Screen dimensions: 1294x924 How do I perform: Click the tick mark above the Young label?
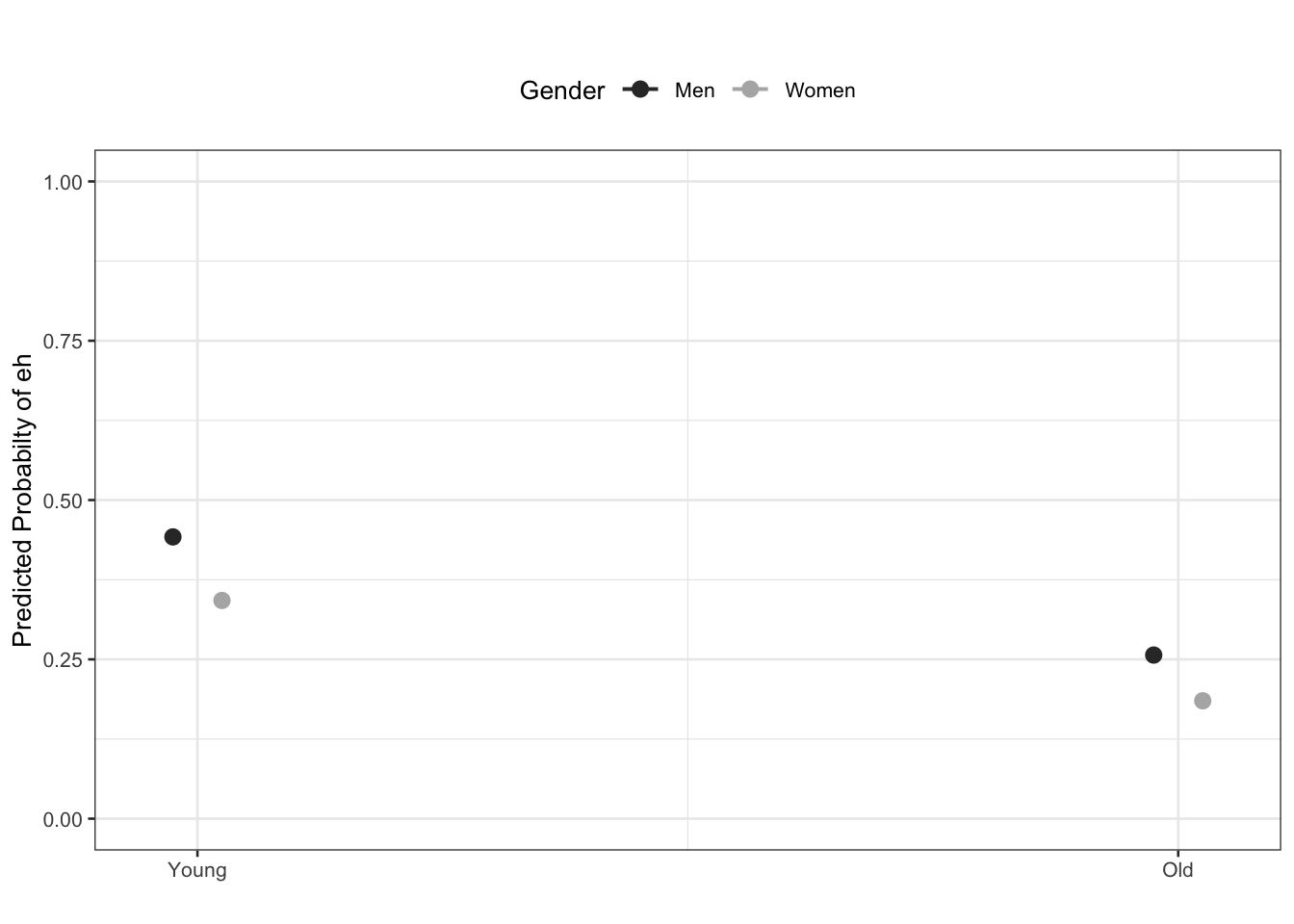point(197,853)
